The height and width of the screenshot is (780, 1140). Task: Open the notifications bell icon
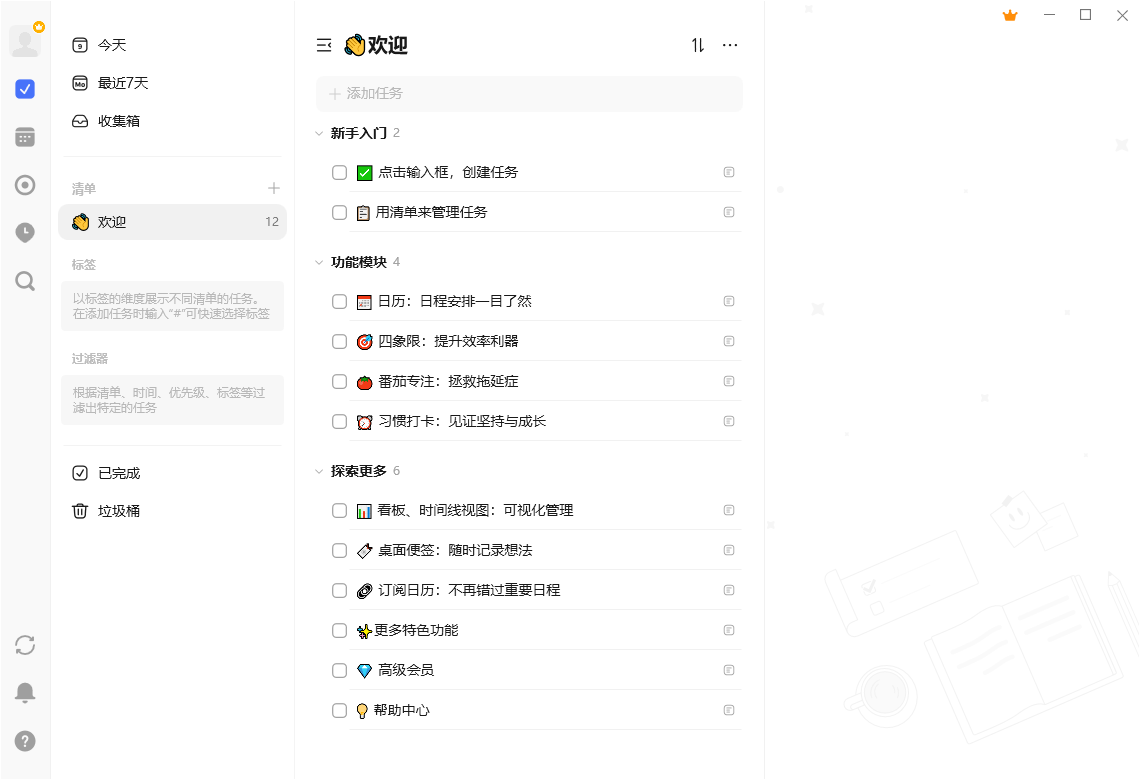pyautogui.click(x=25, y=693)
